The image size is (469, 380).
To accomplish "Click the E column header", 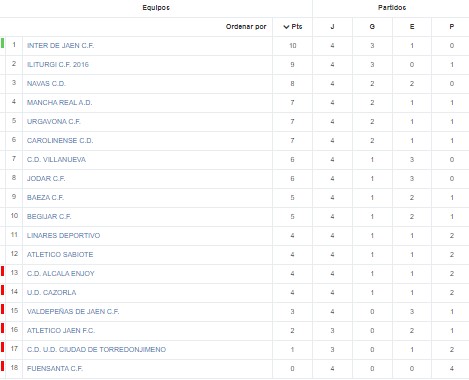I will click(x=412, y=27).
